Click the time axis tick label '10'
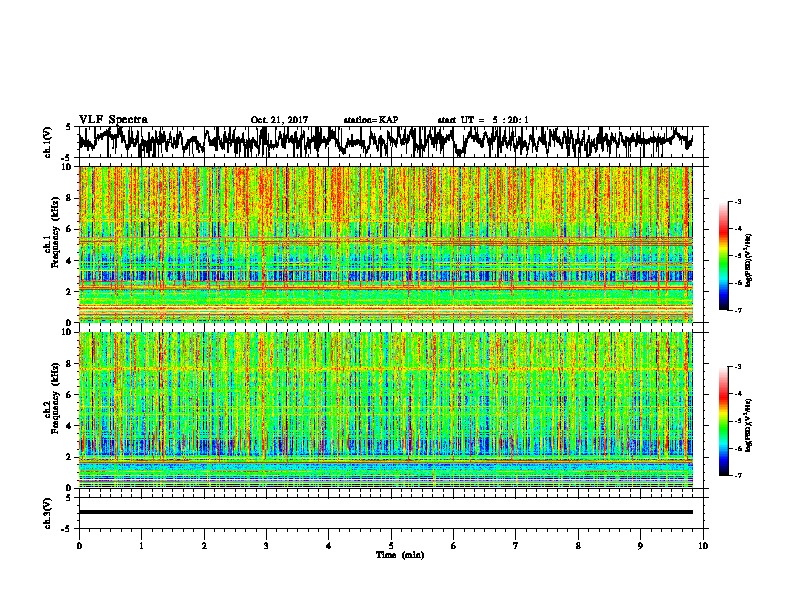Viewport: 792px width, 612px height. [x=703, y=545]
